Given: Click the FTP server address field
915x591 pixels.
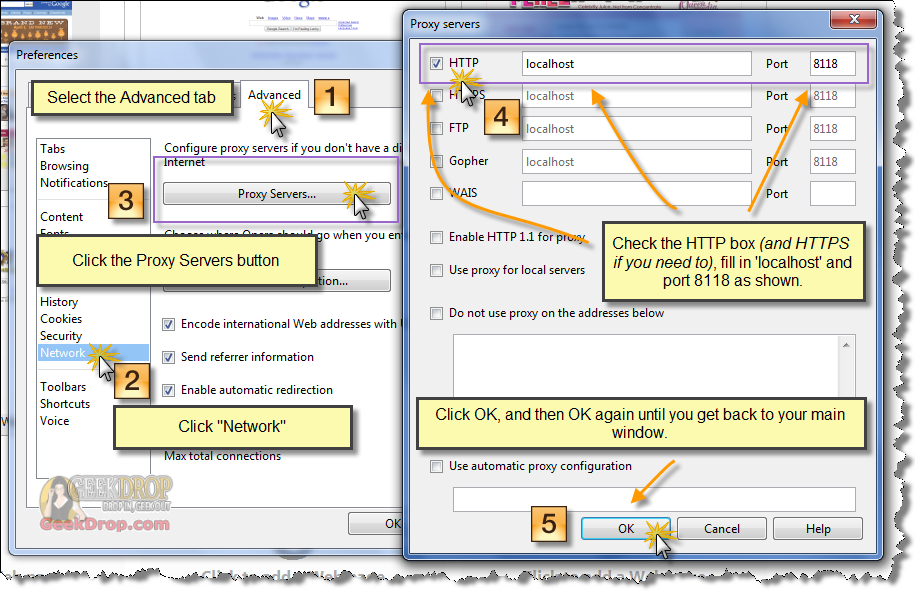Looking at the screenshot, I should 637,129.
